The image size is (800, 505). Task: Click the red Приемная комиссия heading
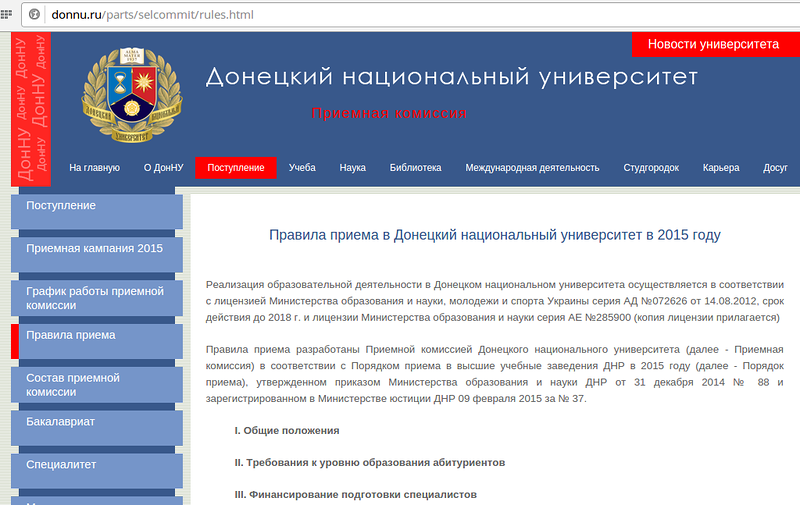389,113
